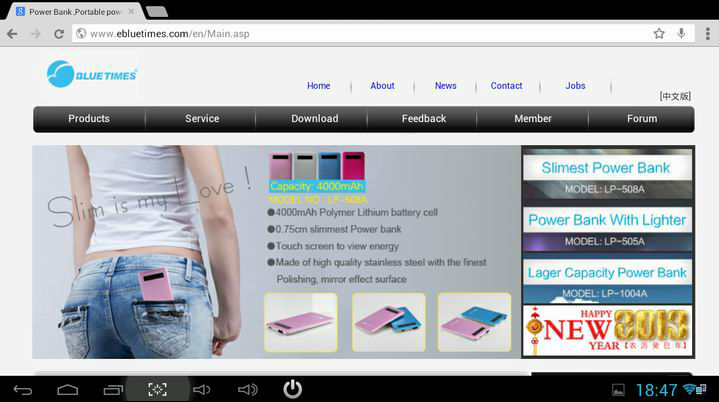Click the 18:47 clock in status bar

[656, 390]
